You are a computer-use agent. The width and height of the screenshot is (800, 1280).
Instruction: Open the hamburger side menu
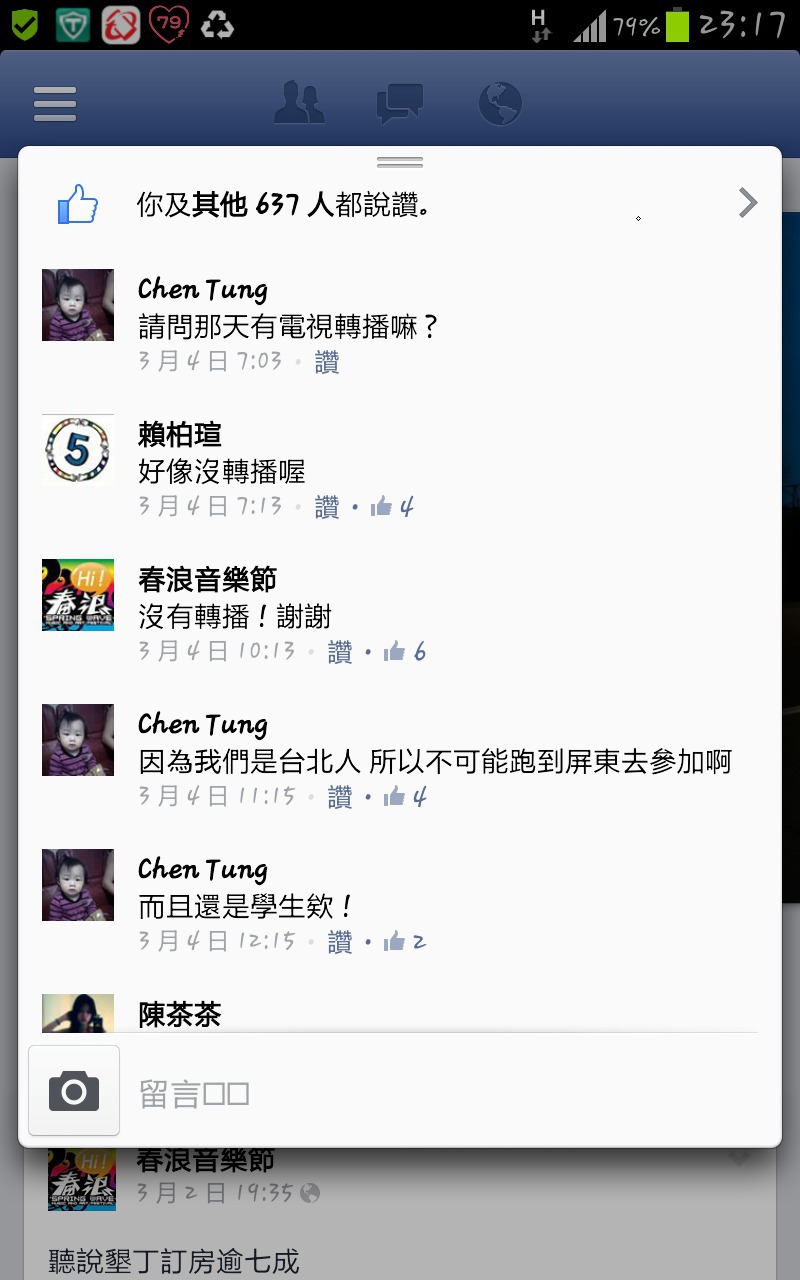coord(55,104)
